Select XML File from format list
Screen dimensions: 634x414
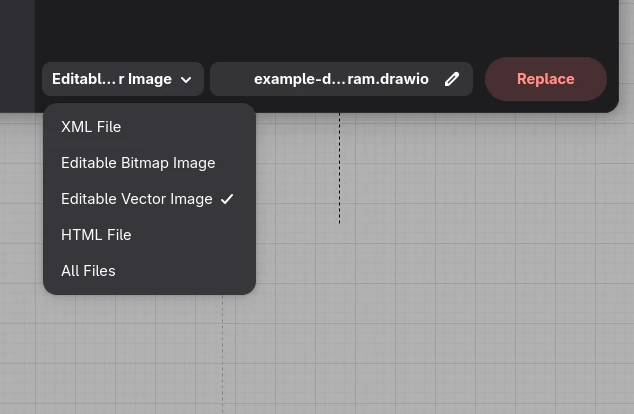click(91, 127)
